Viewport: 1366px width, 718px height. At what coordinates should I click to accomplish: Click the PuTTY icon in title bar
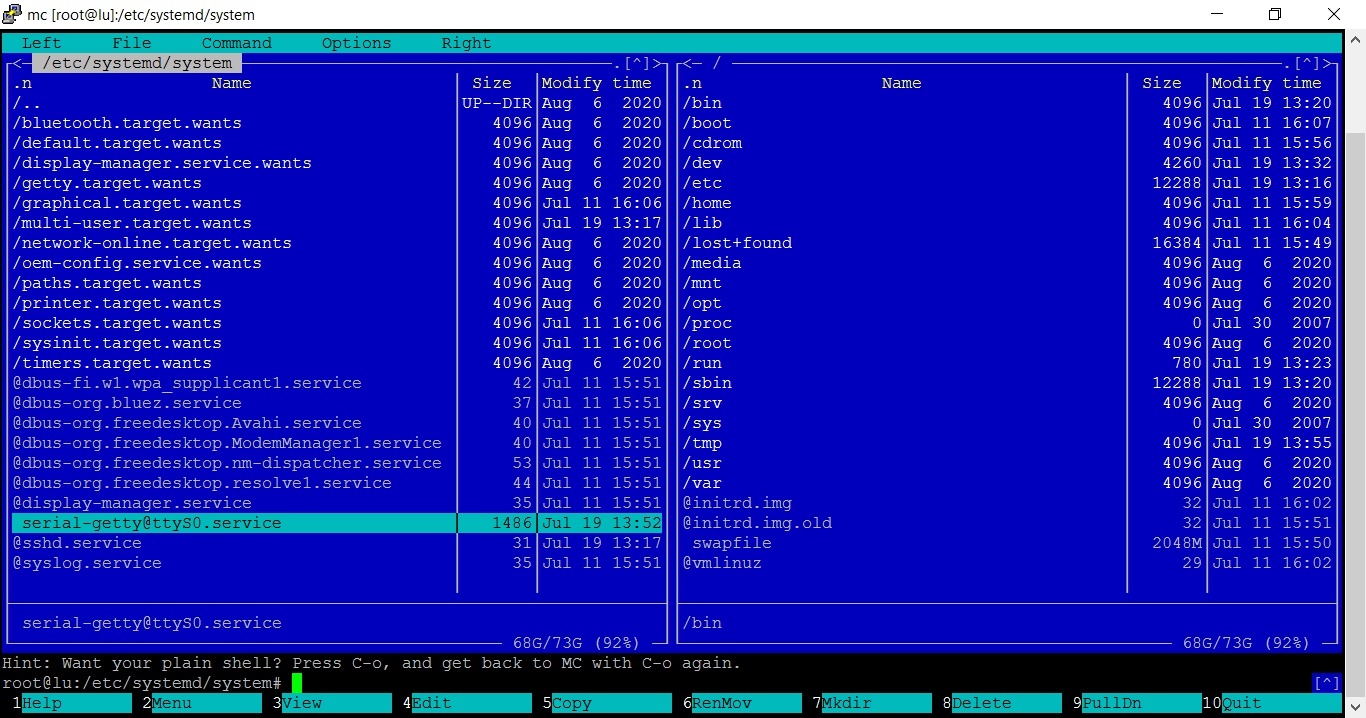13,14
